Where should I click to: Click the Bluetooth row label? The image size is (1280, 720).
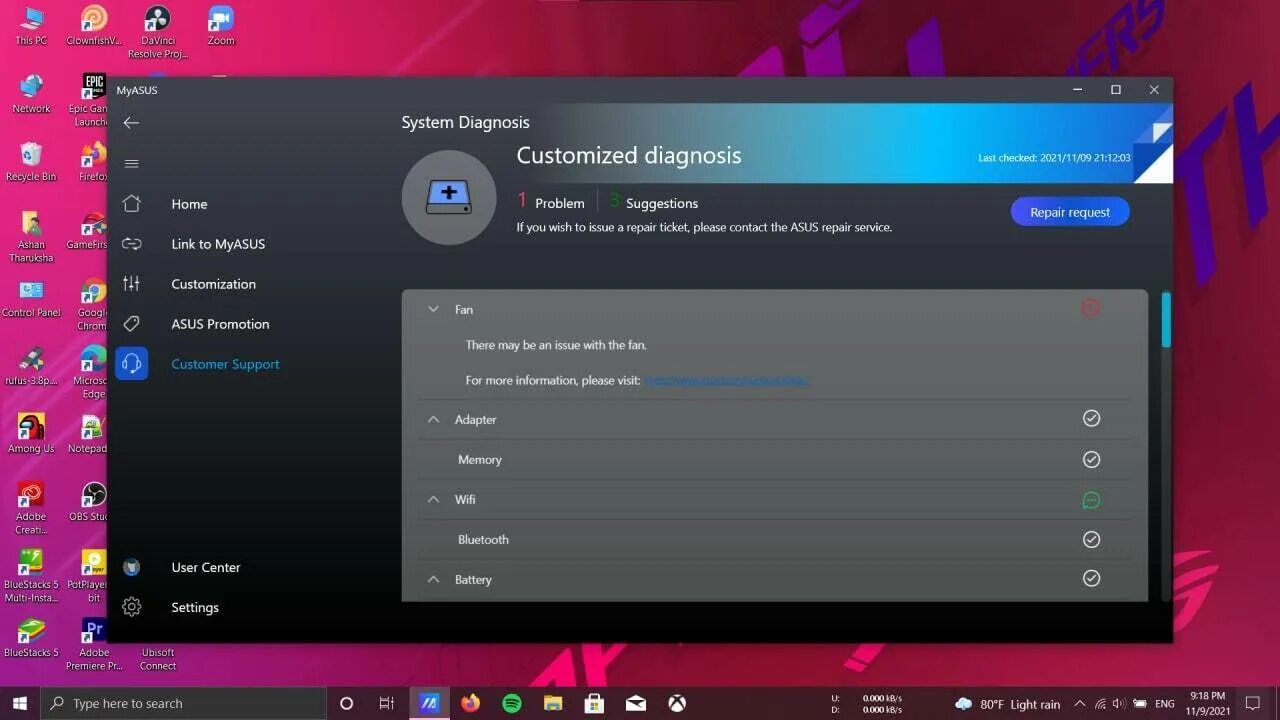click(483, 540)
